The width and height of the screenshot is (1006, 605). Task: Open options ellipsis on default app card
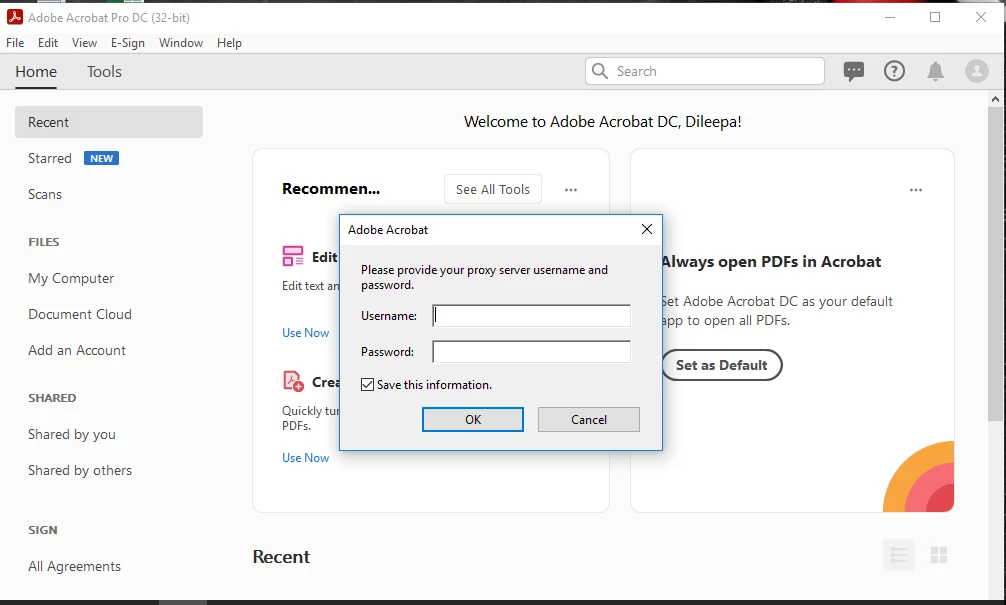tap(916, 190)
